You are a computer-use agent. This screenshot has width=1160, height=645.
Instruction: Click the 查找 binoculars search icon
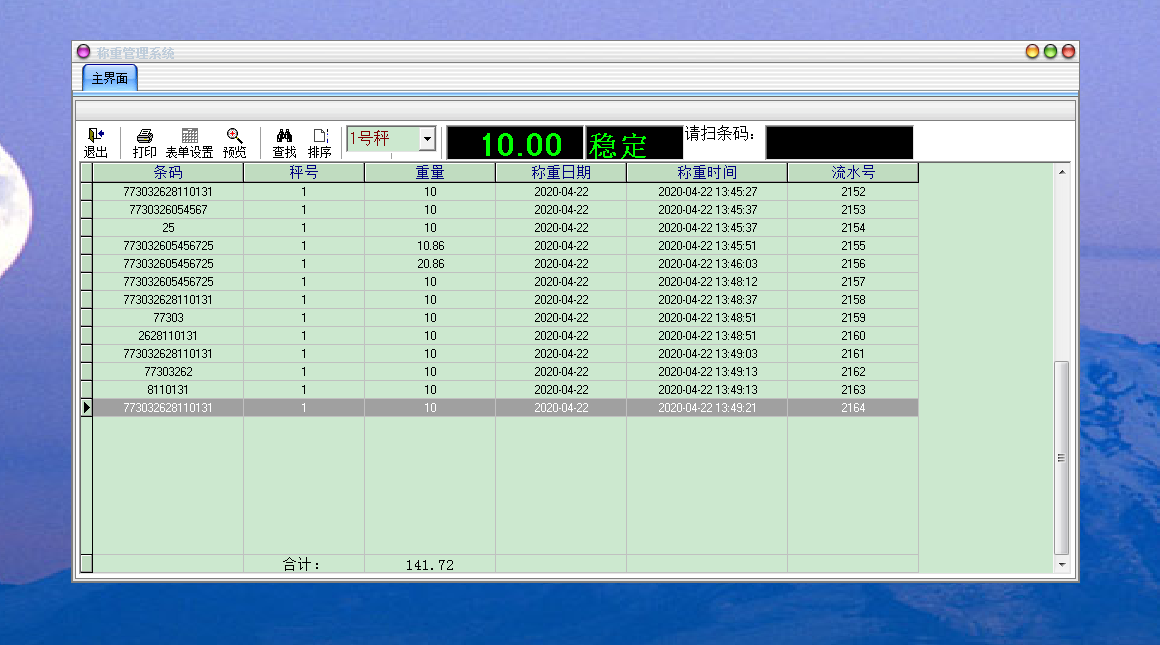[284, 143]
